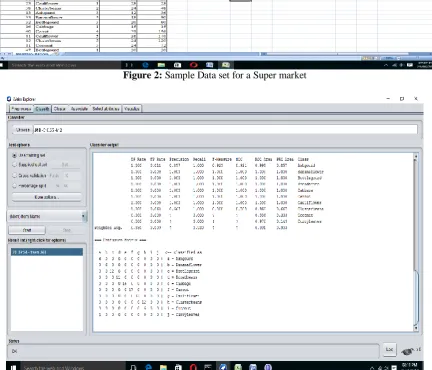Open Edge icon on upper Excel-window taskbar

pos(145,65)
